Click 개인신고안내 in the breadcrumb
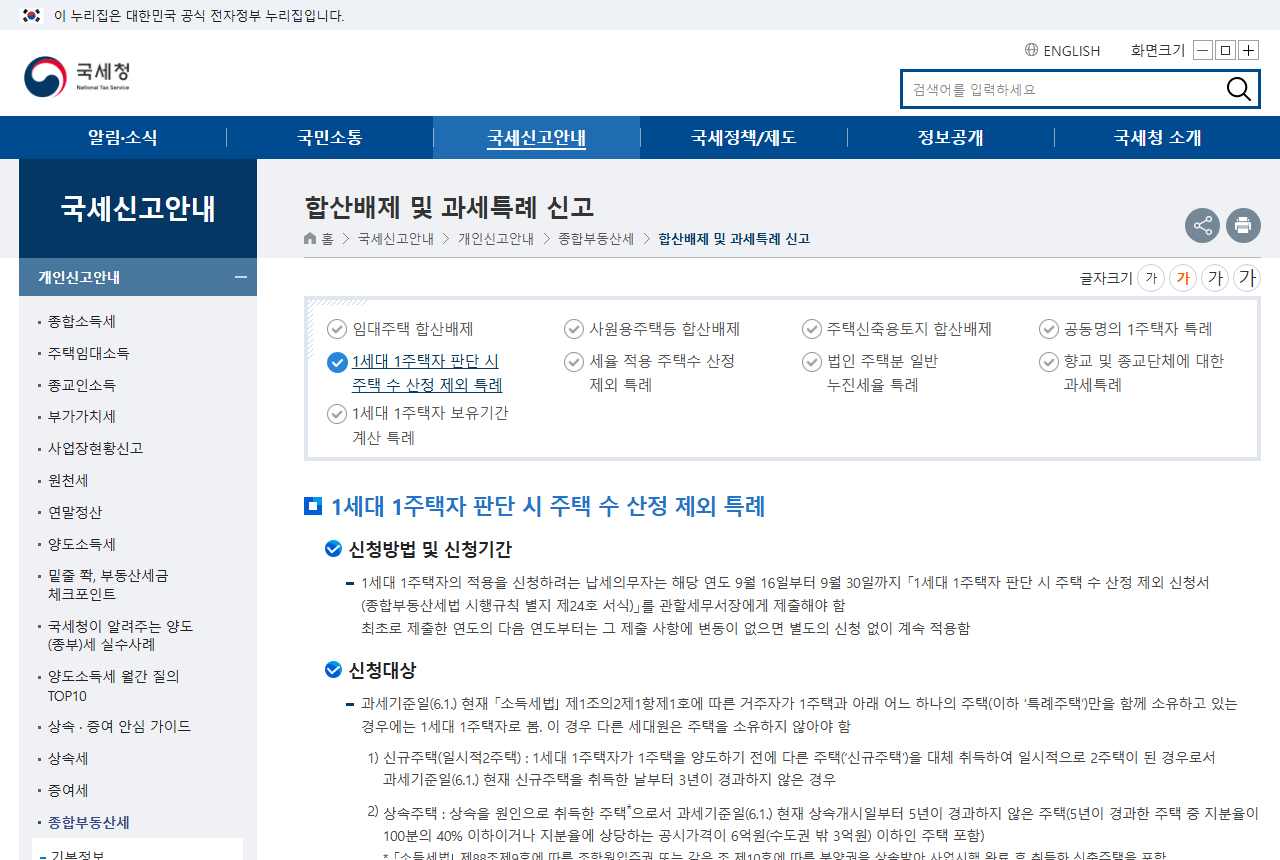Image resolution: width=1280 pixels, height=860 pixels. [x=495, y=239]
